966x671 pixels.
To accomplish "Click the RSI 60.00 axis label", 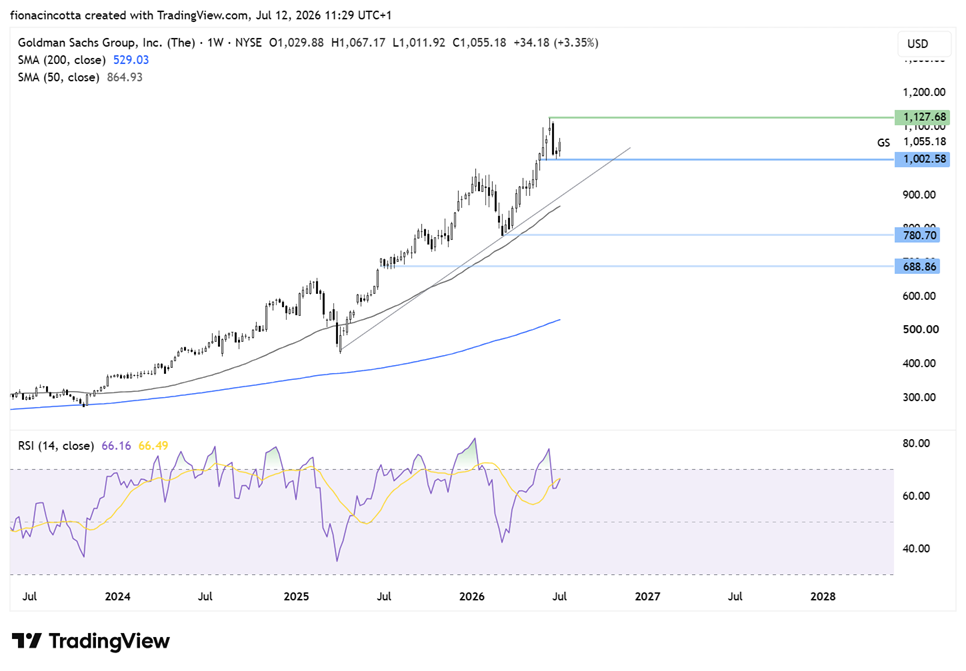I will pyautogui.click(x=916, y=496).
